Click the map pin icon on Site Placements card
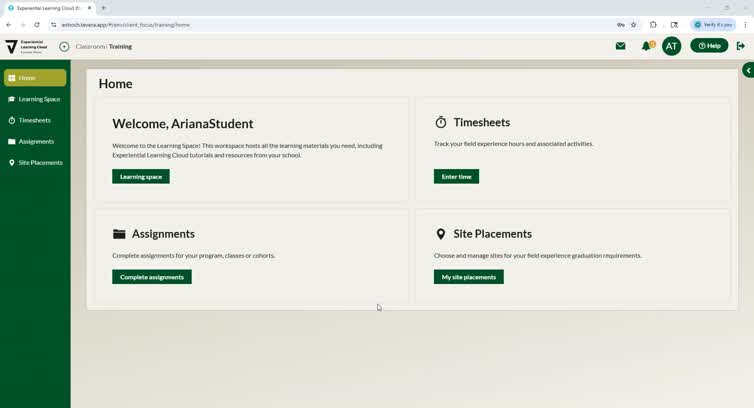 [x=440, y=234]
